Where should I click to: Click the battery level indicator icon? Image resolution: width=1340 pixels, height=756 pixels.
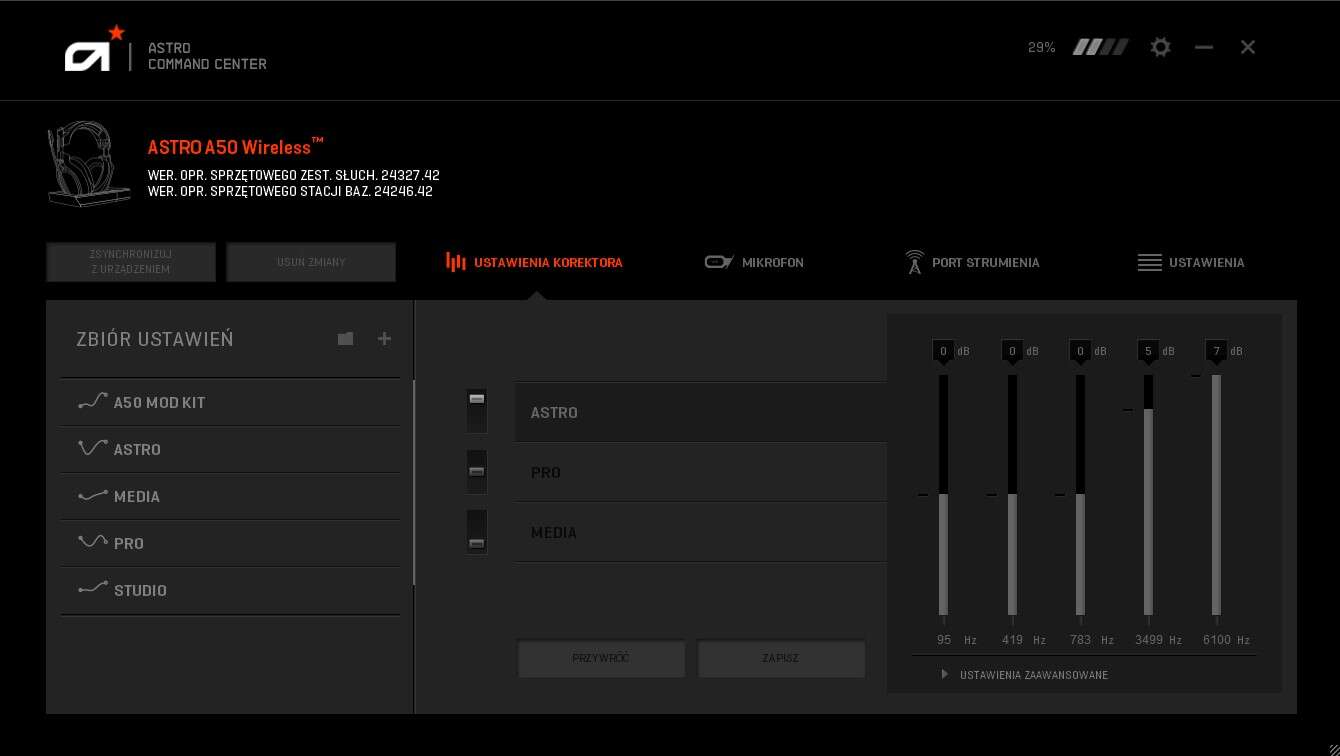coord(1100,47)
